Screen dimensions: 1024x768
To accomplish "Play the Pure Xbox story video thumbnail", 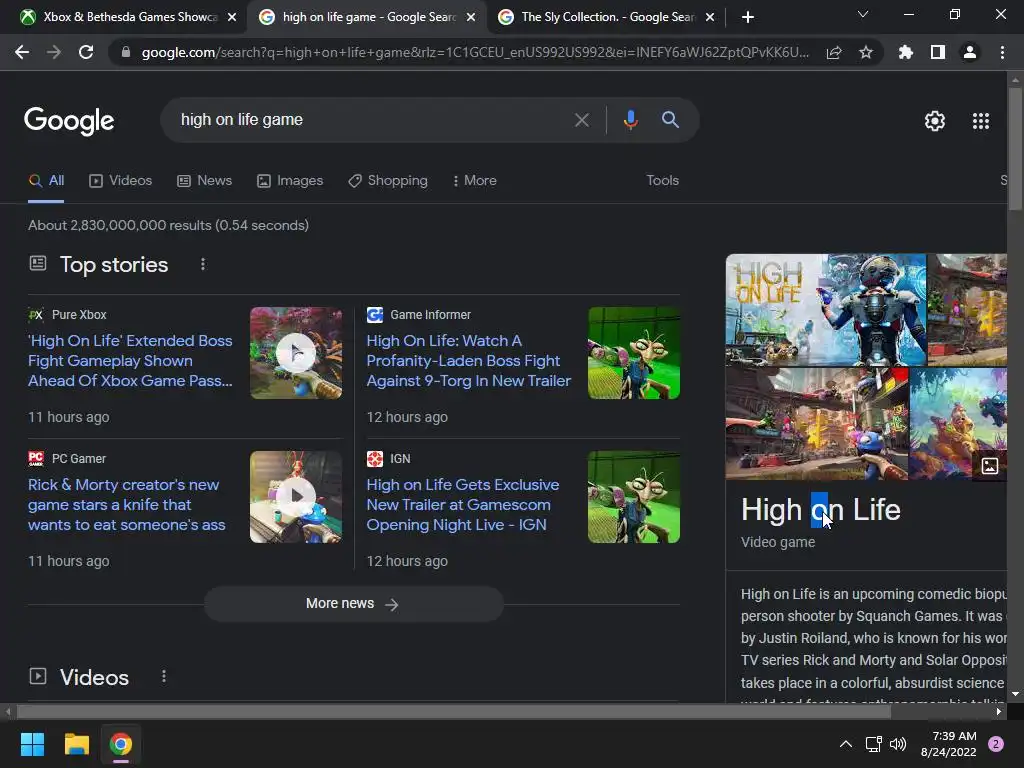I will pos(296,353).
